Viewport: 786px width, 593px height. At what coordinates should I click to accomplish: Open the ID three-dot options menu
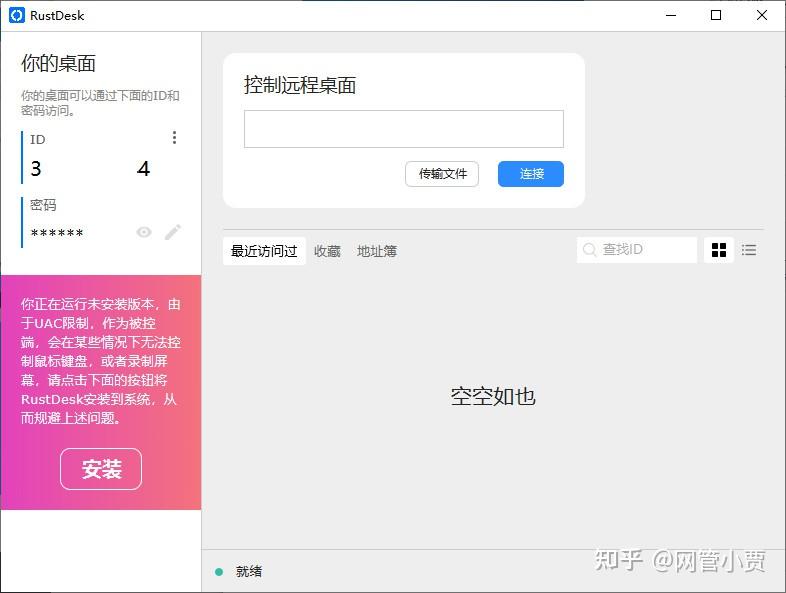point(174,138)
